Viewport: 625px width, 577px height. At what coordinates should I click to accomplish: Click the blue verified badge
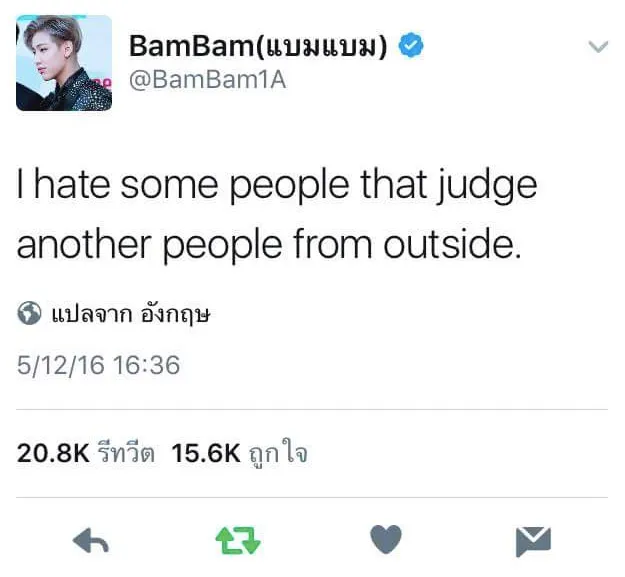(411, 45)
